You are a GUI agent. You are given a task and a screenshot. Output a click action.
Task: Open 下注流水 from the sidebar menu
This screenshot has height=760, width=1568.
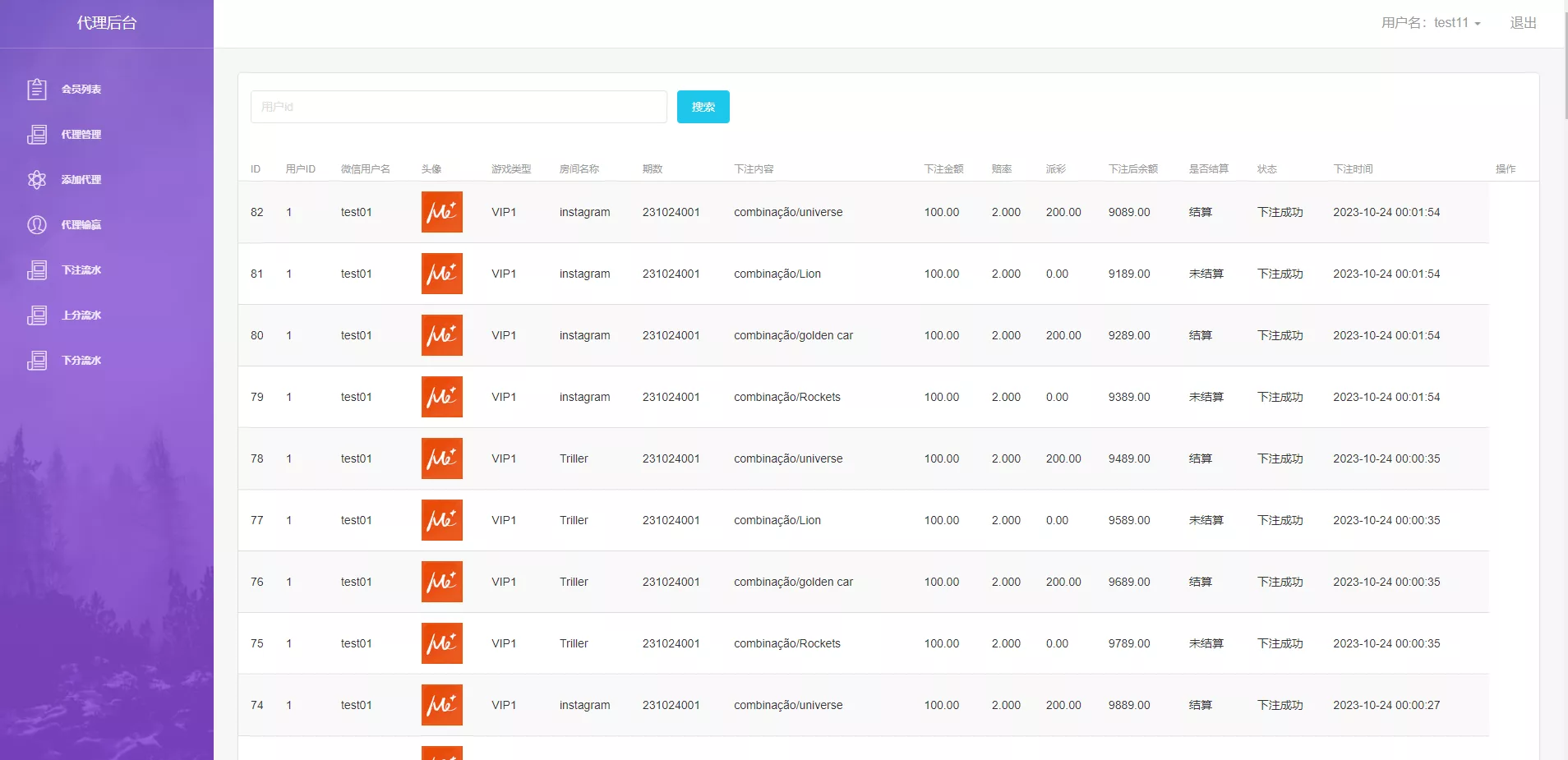(x=81, y=269)
